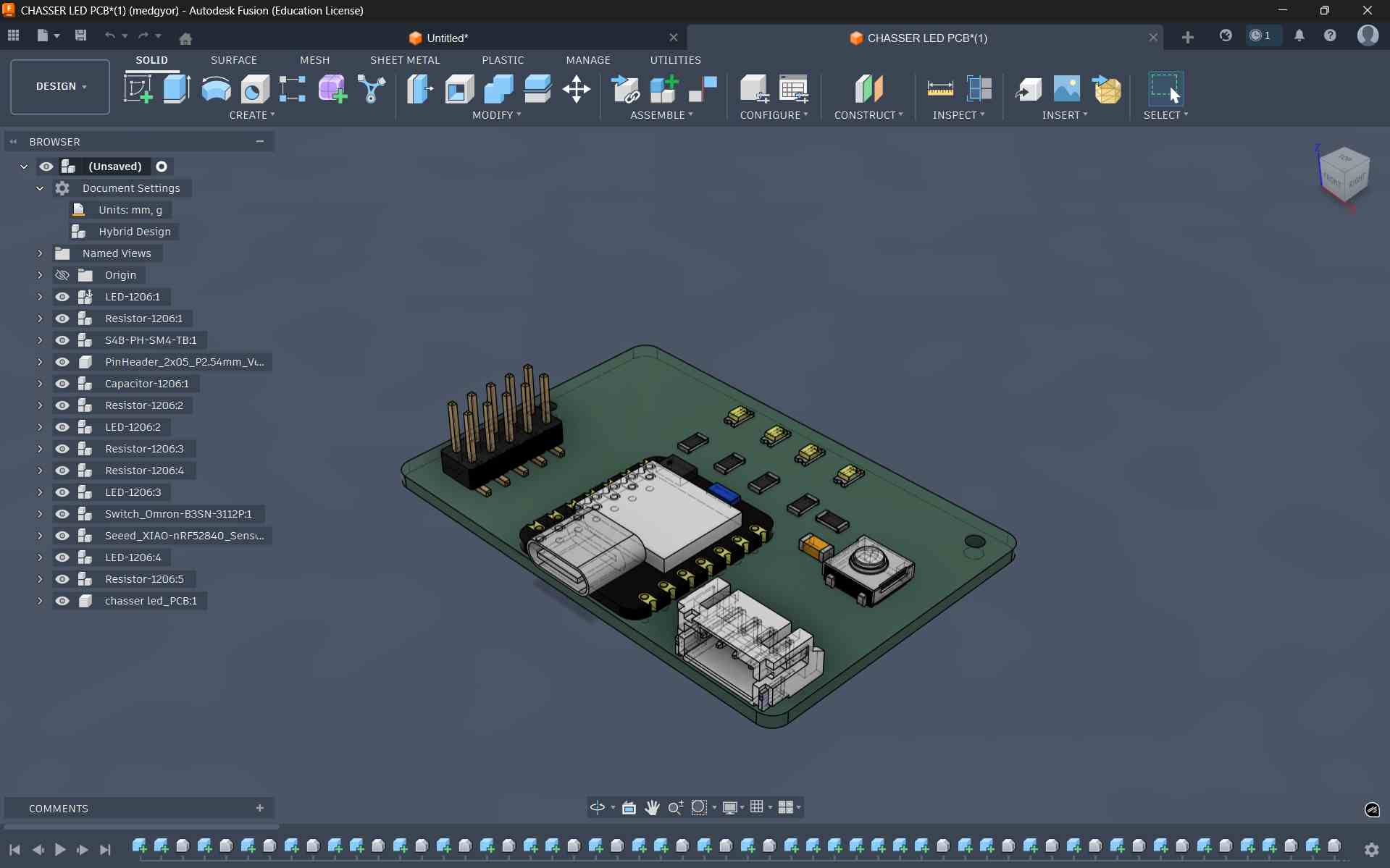1390x868 pixels.
Task: Open the Measure tool
Action: coord(940,89)
